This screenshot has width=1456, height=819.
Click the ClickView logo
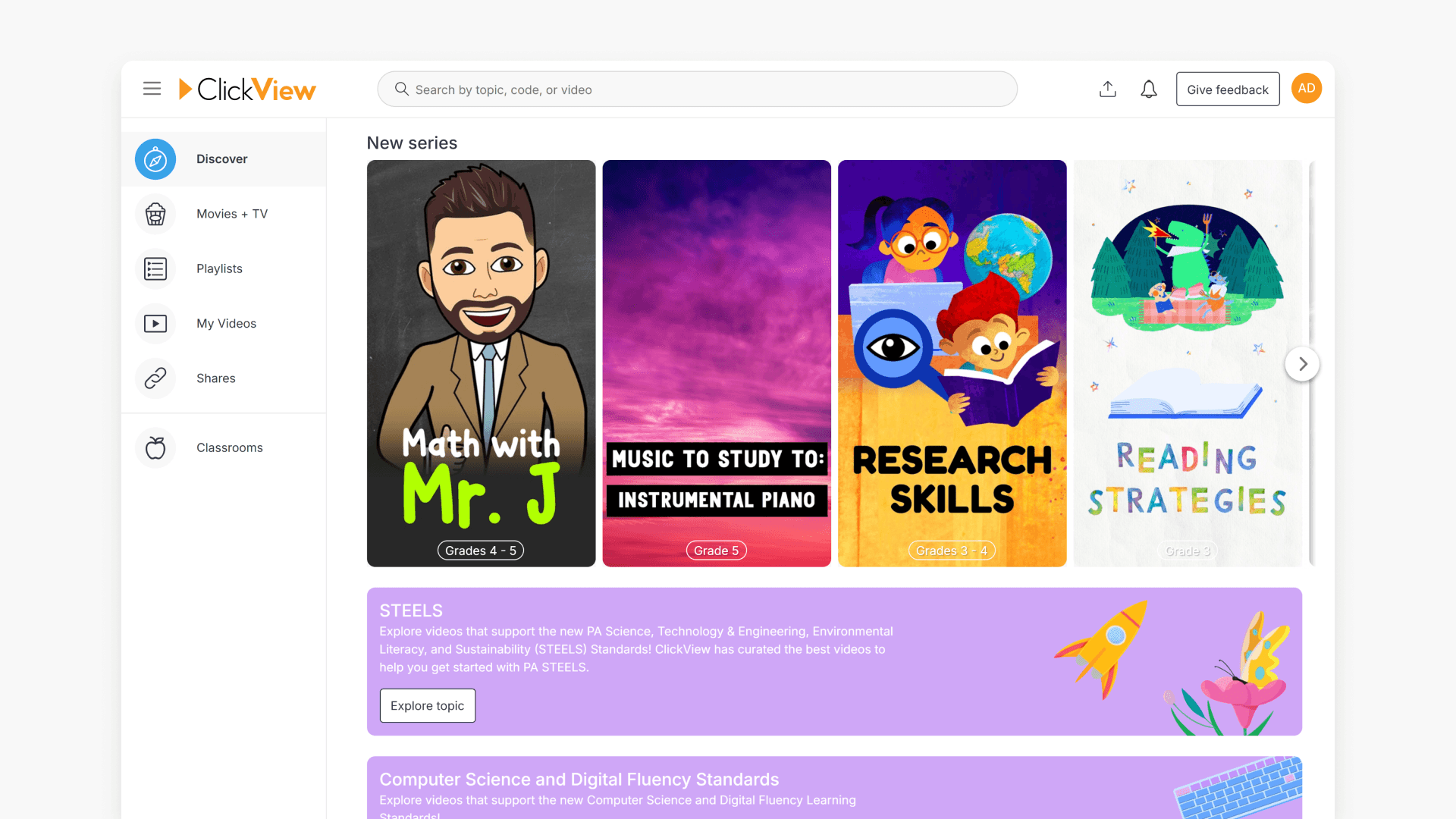(247, 89)
